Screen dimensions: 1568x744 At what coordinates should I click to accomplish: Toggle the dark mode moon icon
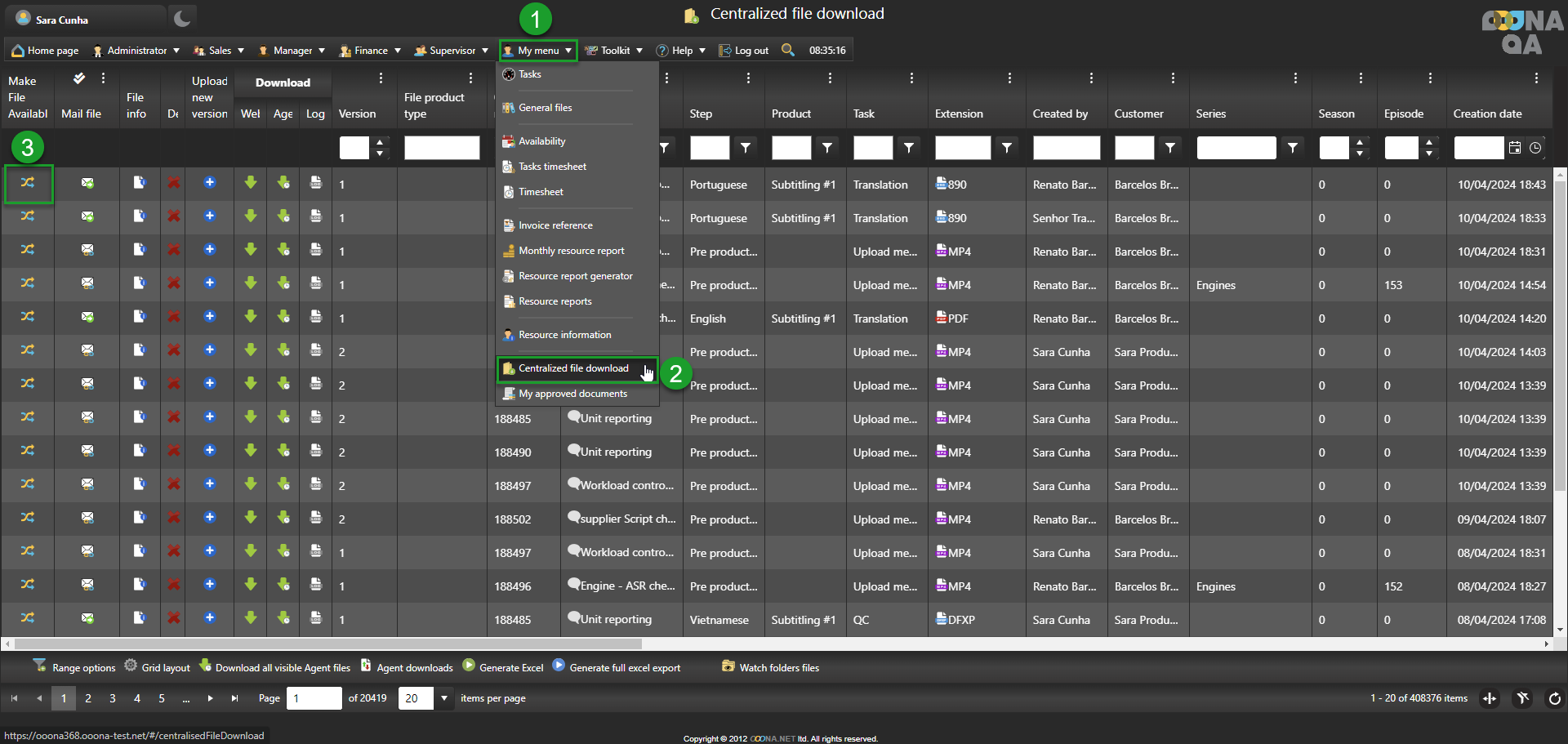182,18
